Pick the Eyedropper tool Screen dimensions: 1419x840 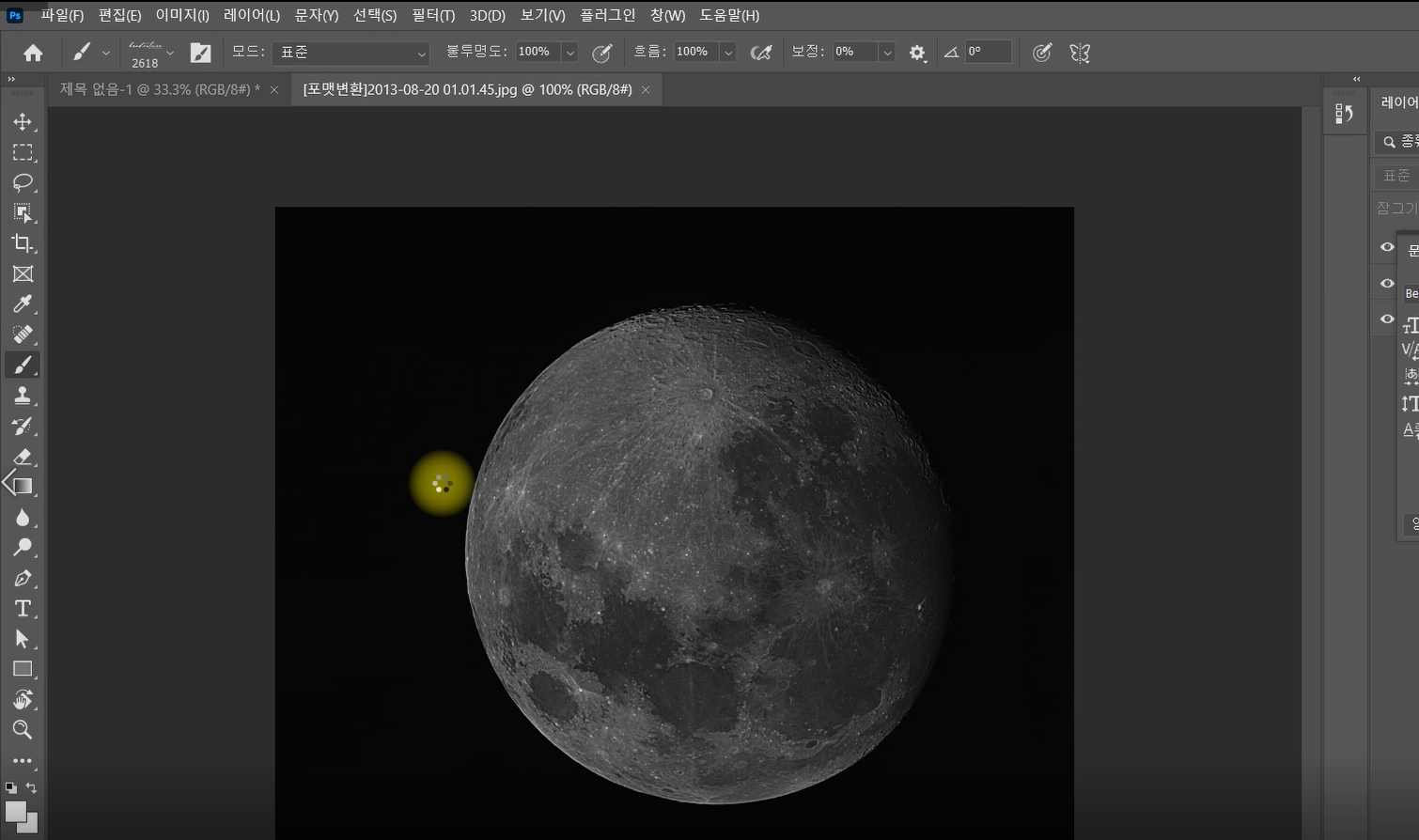(x=23, y=304)
